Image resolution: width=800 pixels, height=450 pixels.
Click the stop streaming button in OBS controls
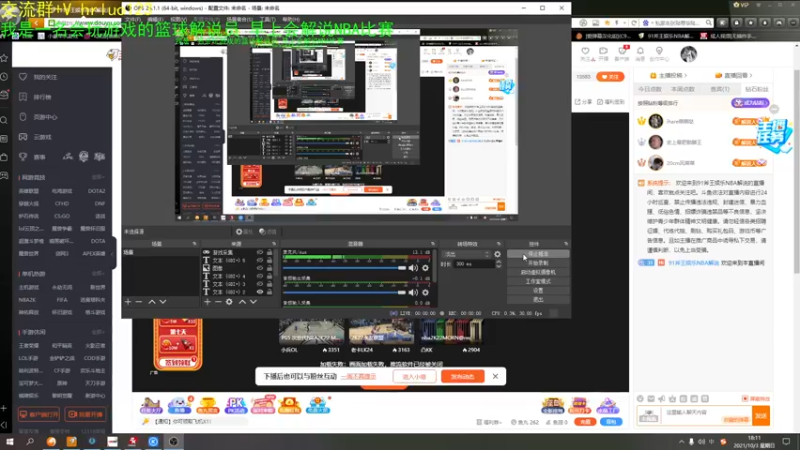(538, 254)
